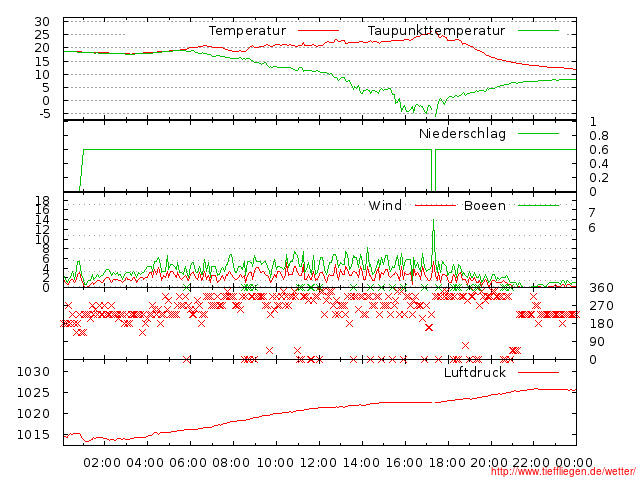The width and height of the screenshot is (640, 480).
Task: Click the red Luftdruck legend line
Action: (x=538, y=372)
